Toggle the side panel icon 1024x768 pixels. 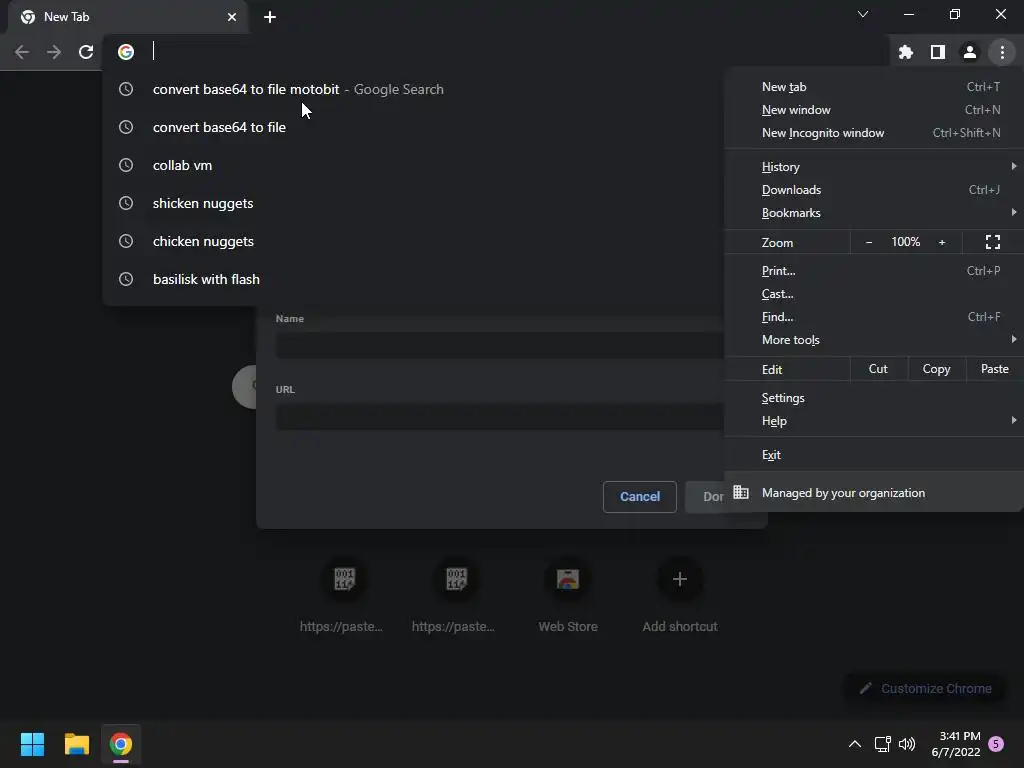pos(938,52)
